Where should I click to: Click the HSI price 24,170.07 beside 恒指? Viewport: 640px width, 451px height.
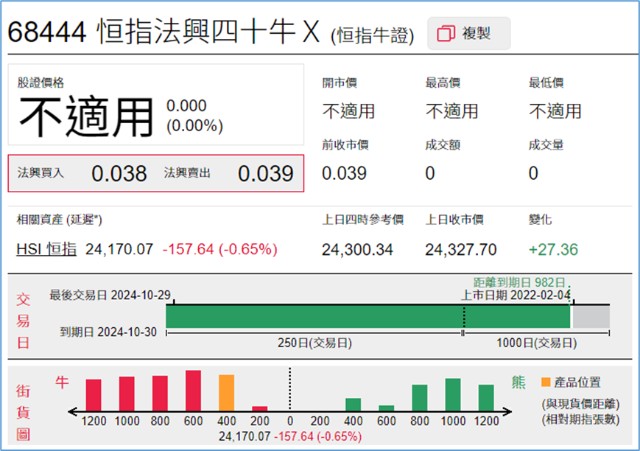119,249
